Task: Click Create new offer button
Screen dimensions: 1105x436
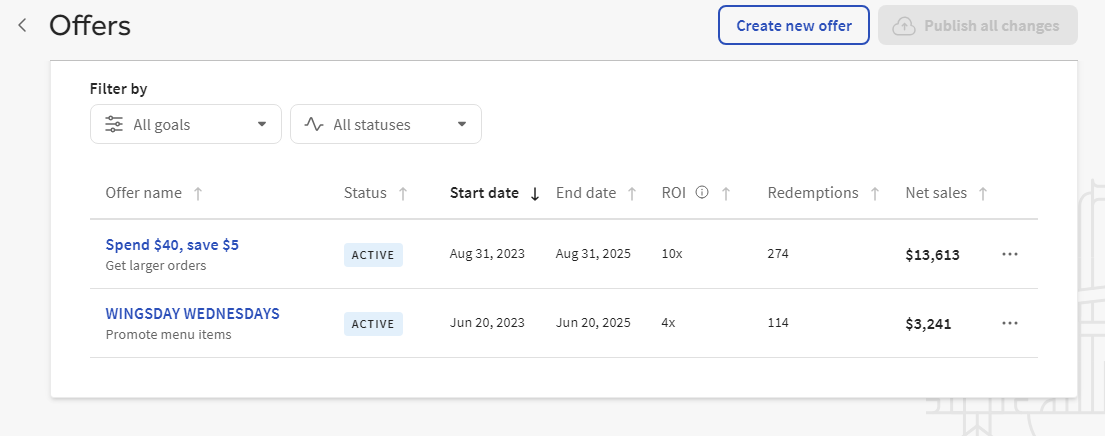Action: point(794,26)
